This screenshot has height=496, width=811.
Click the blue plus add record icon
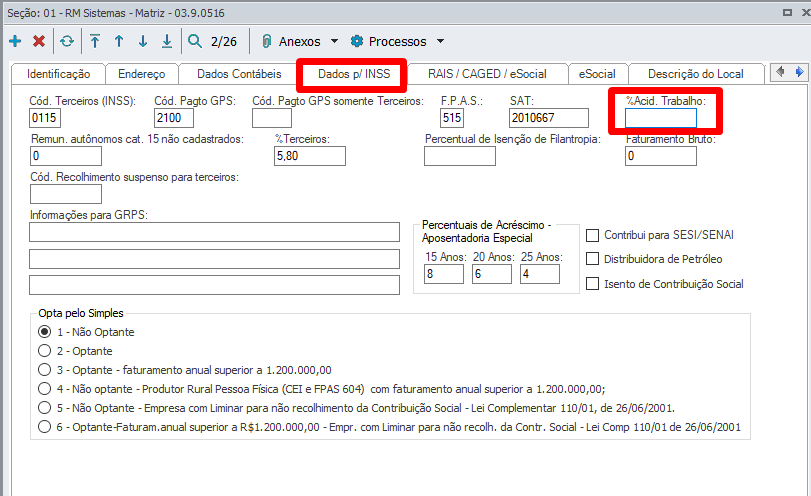point(15,41)
